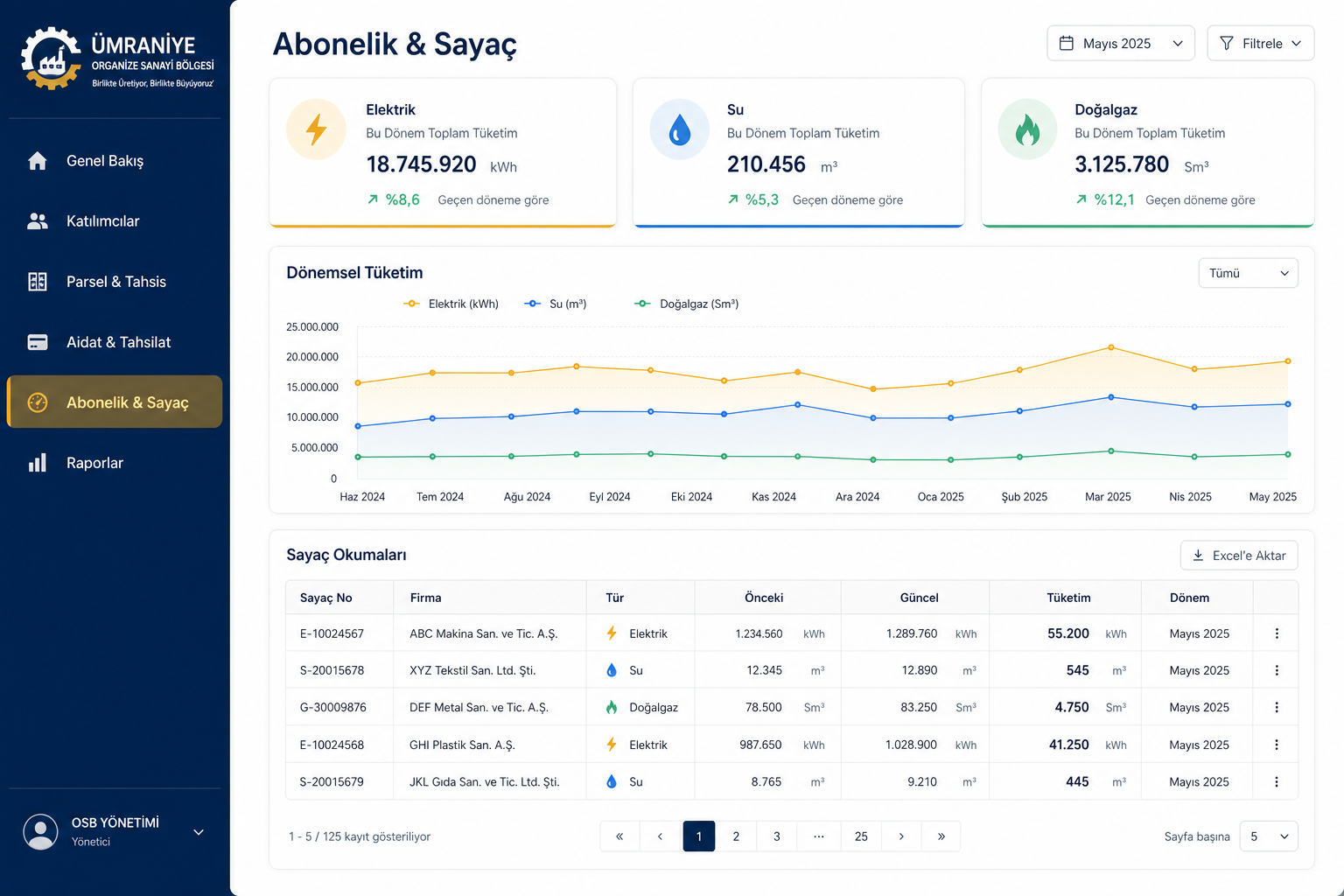Click the Doğalgaz flame card icon
Image resolution: width=1344 pixels, height=896 pixels.
point(1027,129)
